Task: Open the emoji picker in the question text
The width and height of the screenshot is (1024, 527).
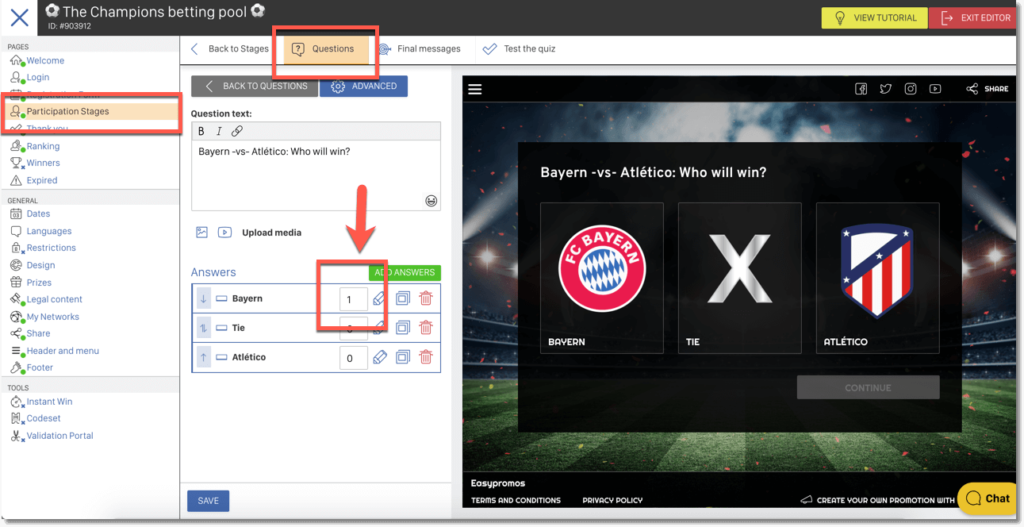Action: [x=431, y=200]
